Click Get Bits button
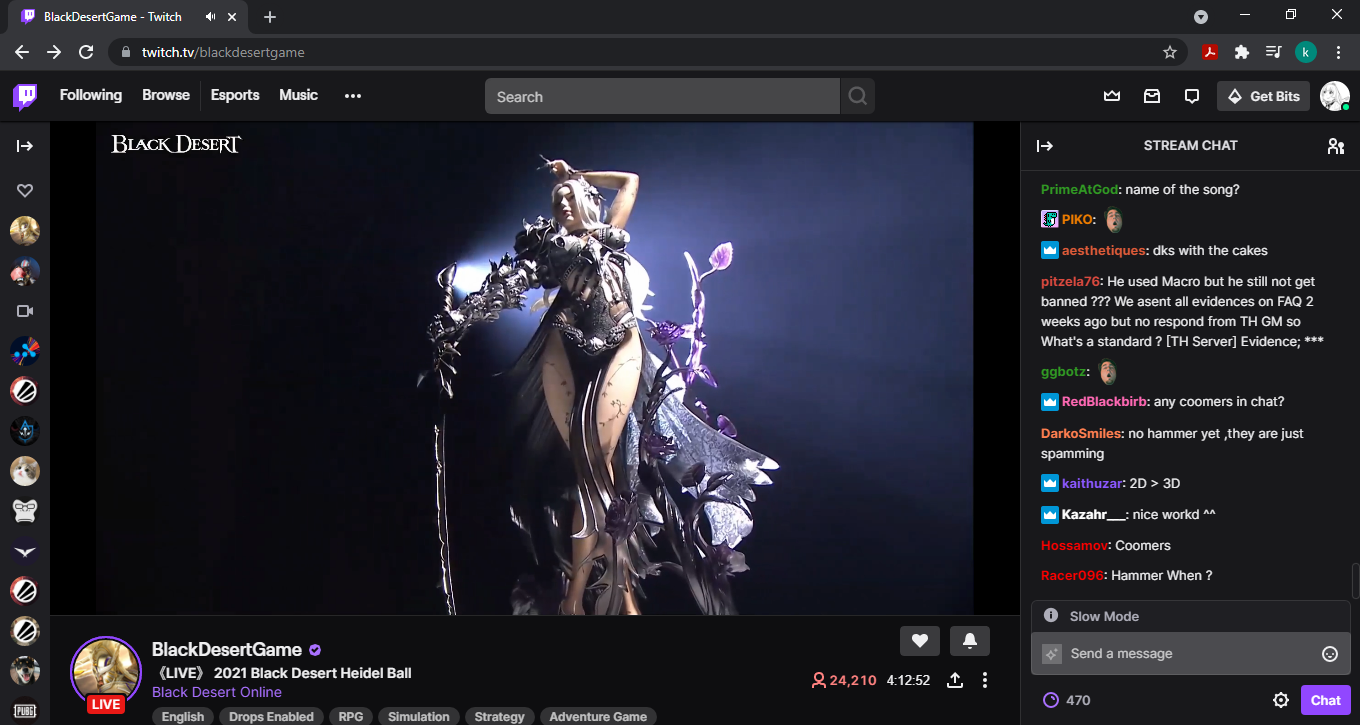The height and width of the screenshot is (725, 1360). click(x=1264, y=96)
